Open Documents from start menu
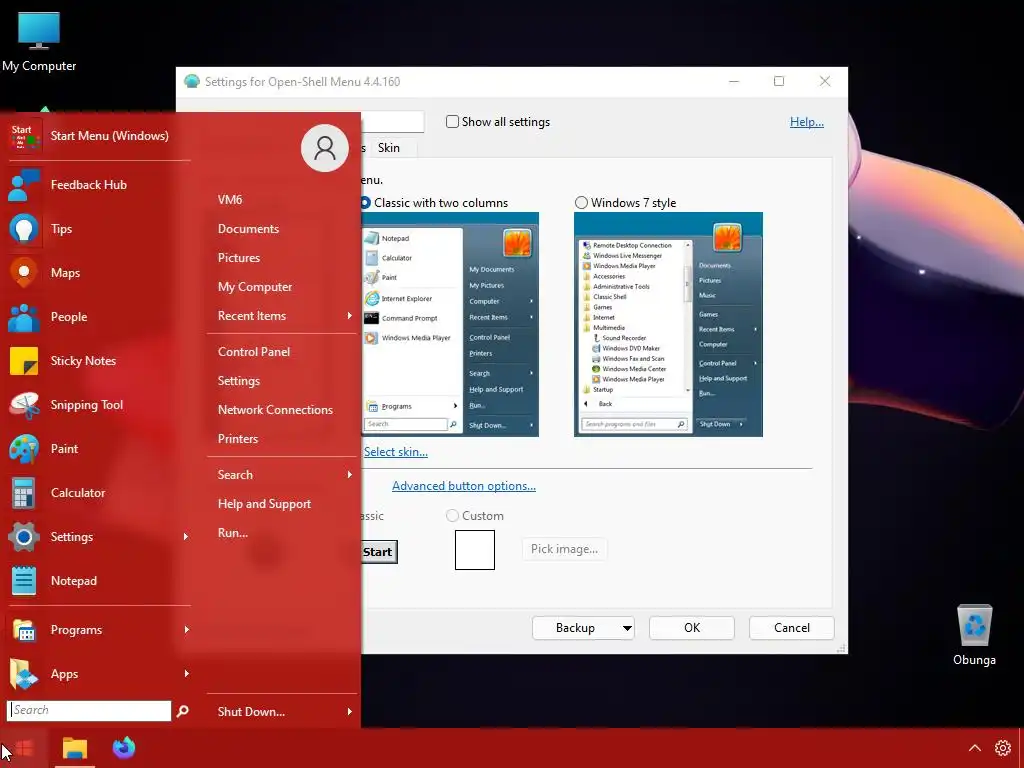The width and height of the screenshot is (1024, 768). pos(248,229)
